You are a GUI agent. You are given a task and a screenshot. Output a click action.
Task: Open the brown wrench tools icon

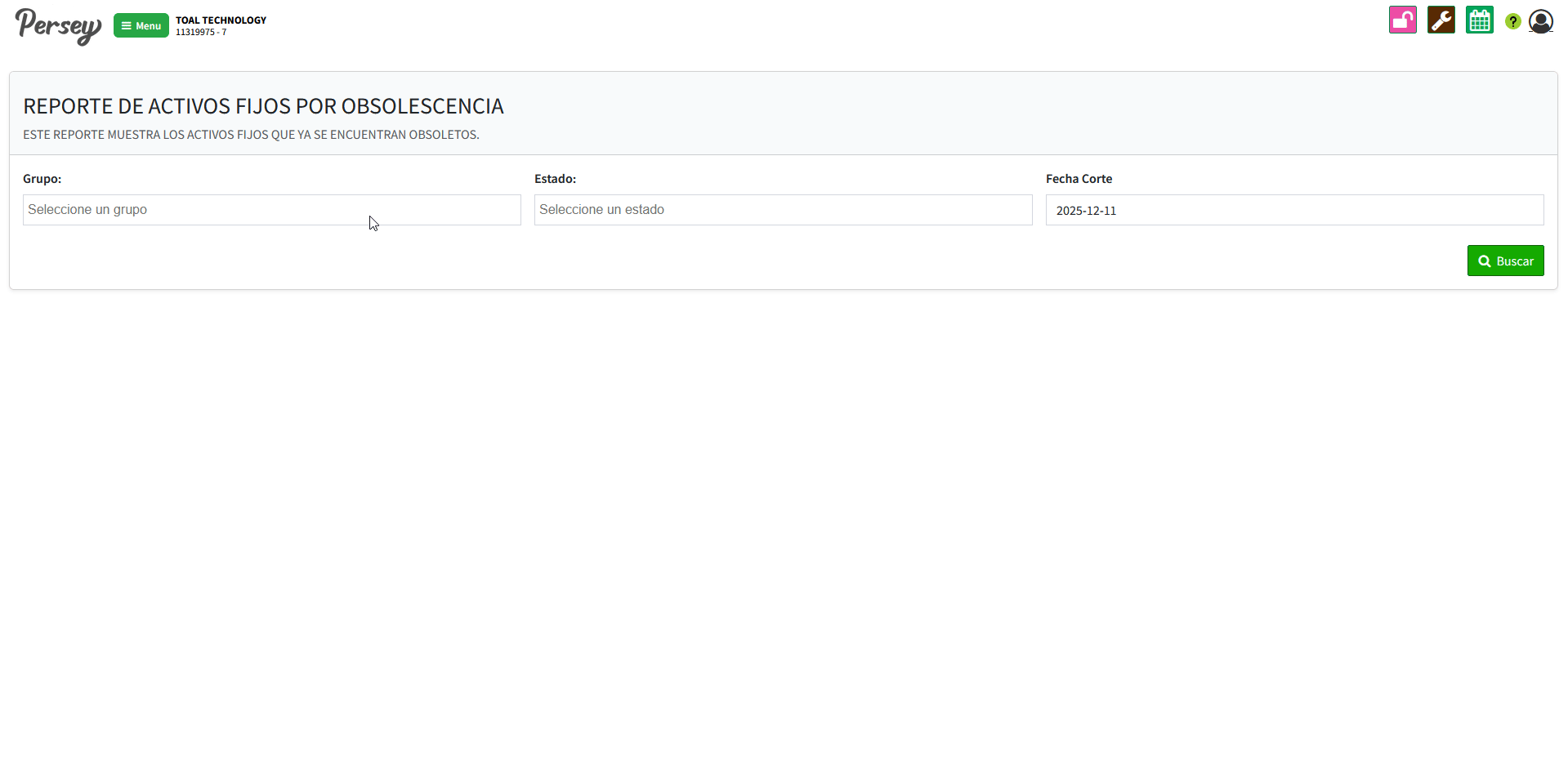[x=1441, y=20]
